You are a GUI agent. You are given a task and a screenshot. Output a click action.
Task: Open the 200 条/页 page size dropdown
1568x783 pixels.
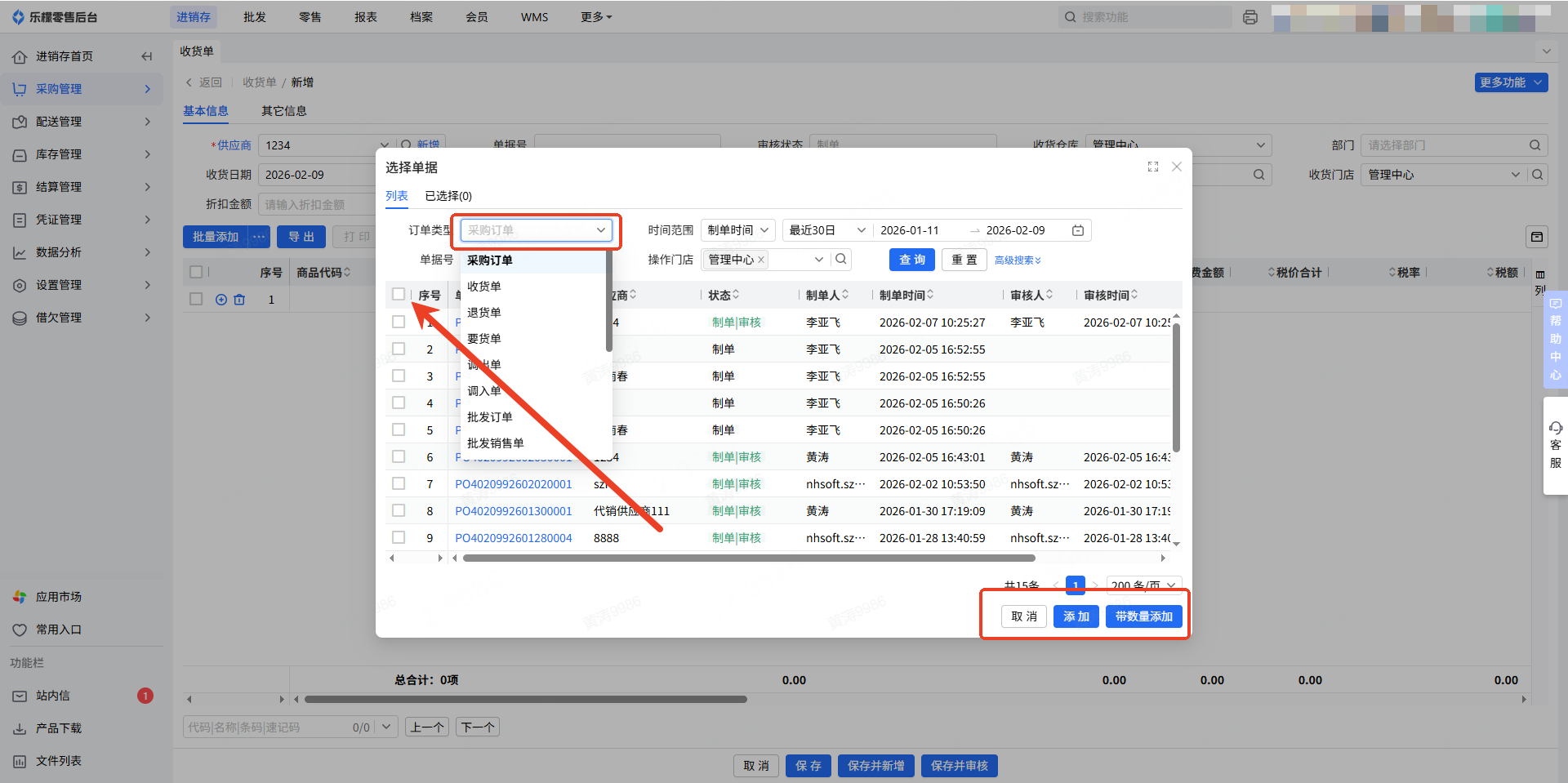pos(1143,585)
